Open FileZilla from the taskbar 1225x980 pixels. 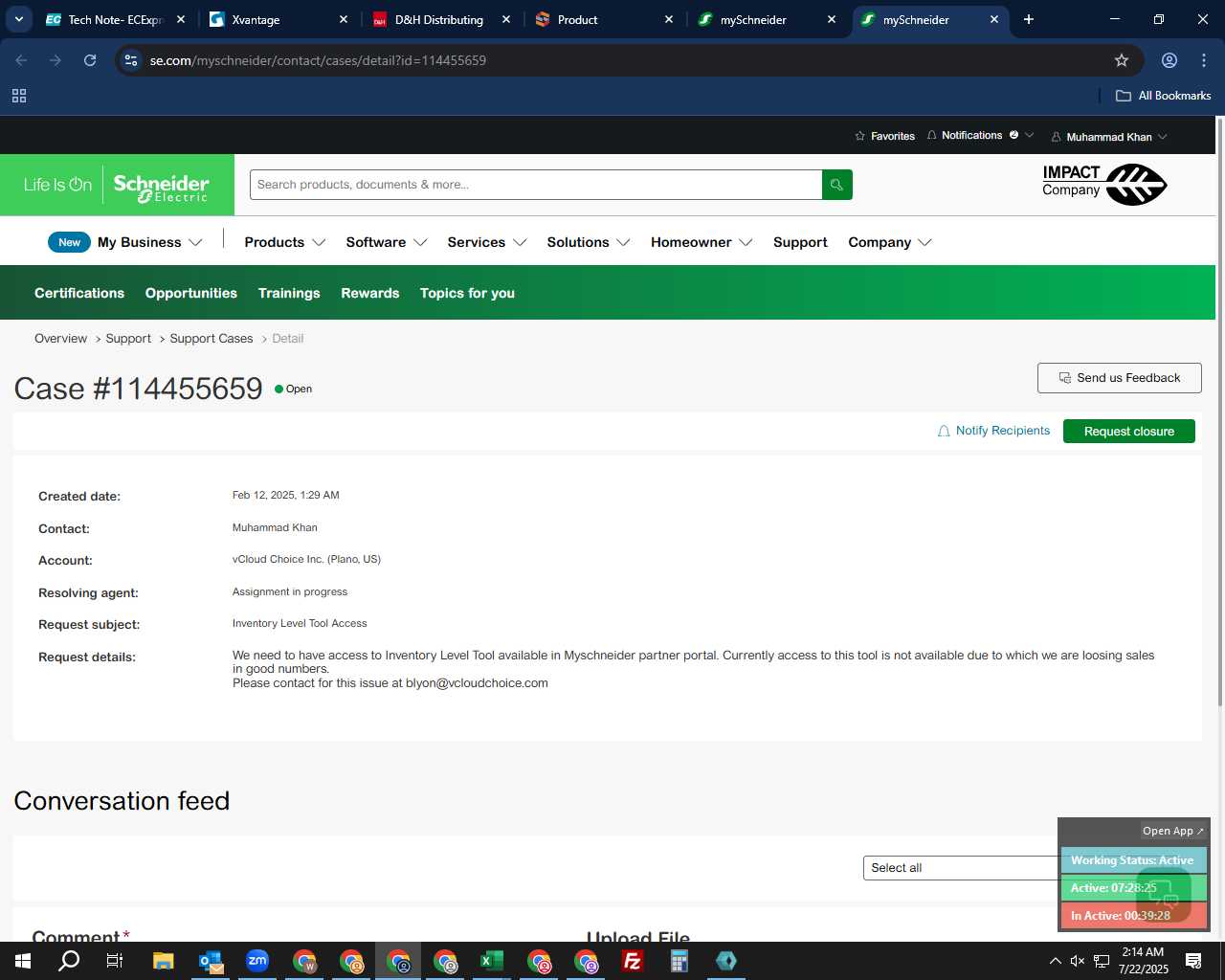click(x=633, y=961)
